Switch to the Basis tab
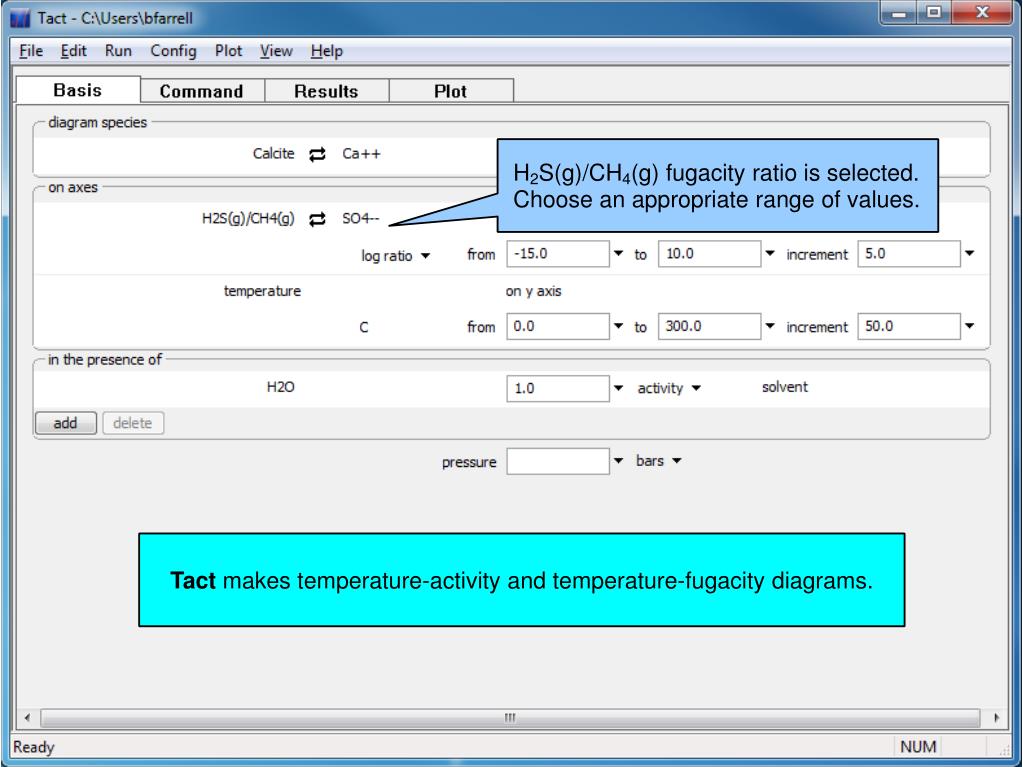 [78, 90]
